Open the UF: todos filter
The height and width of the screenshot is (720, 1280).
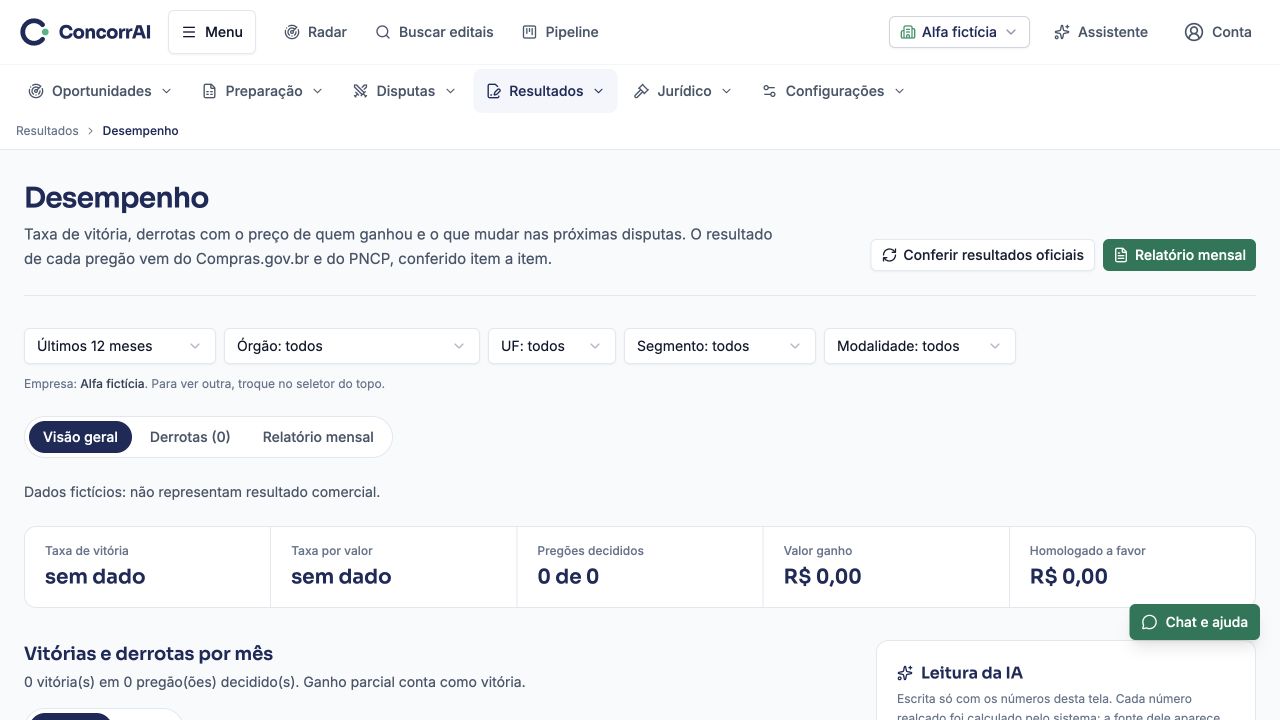(552, 346)
